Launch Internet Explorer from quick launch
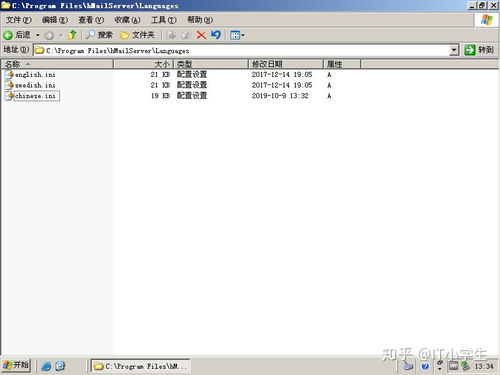The width and height of the screenshot is (500, 375). [46, 366]
